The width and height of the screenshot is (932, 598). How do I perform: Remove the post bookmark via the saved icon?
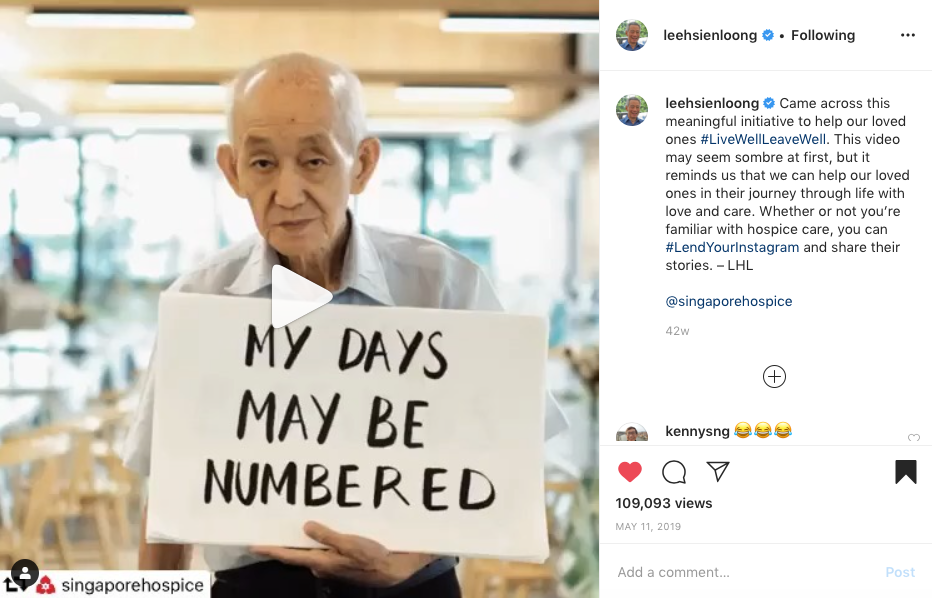pos(905,472)
